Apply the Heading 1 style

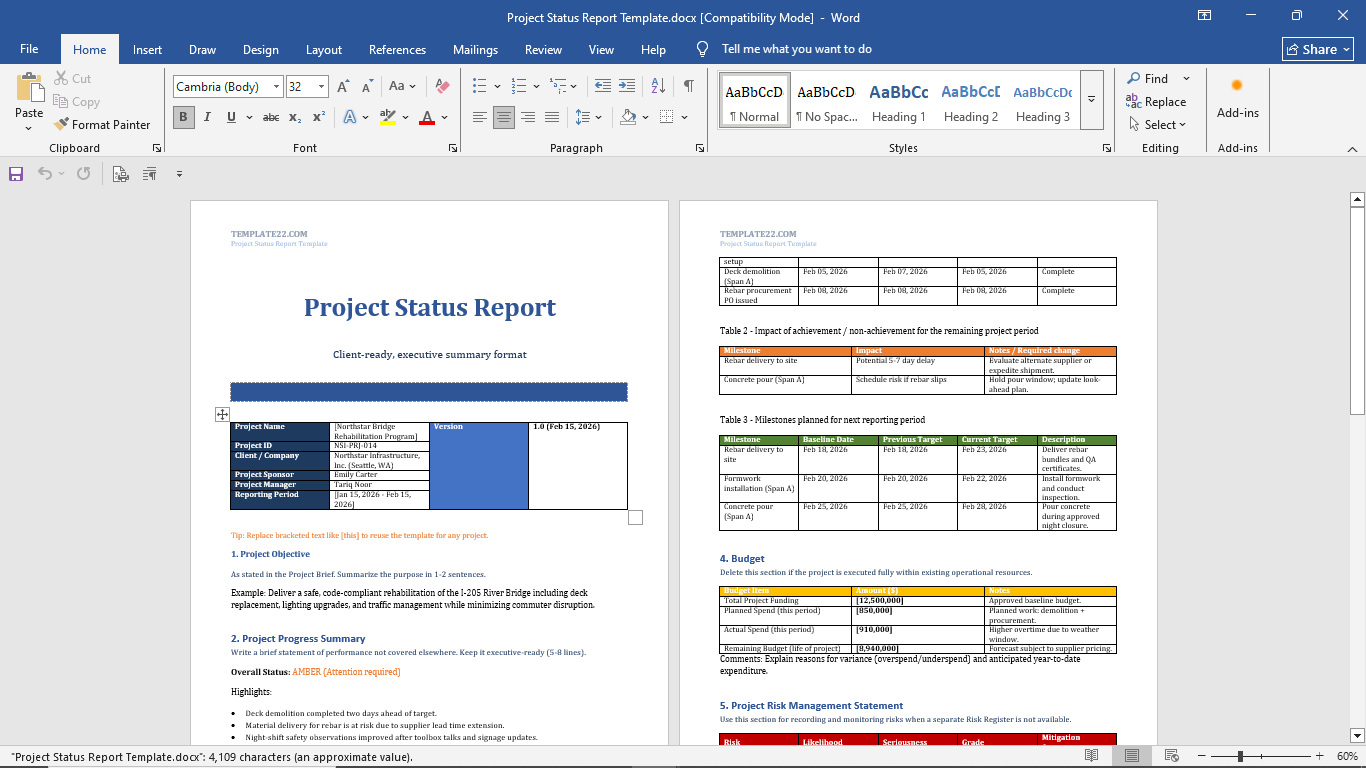click(x=898, y=101)
